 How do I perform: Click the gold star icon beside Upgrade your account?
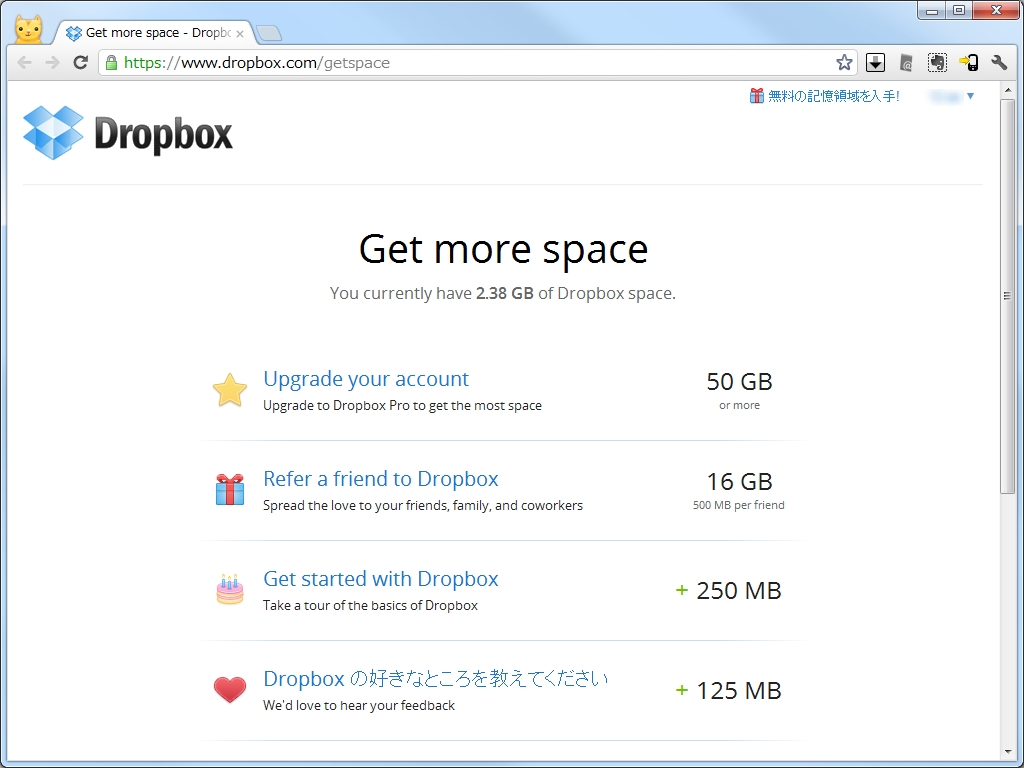pyautogui.click(x=230, y=390)
